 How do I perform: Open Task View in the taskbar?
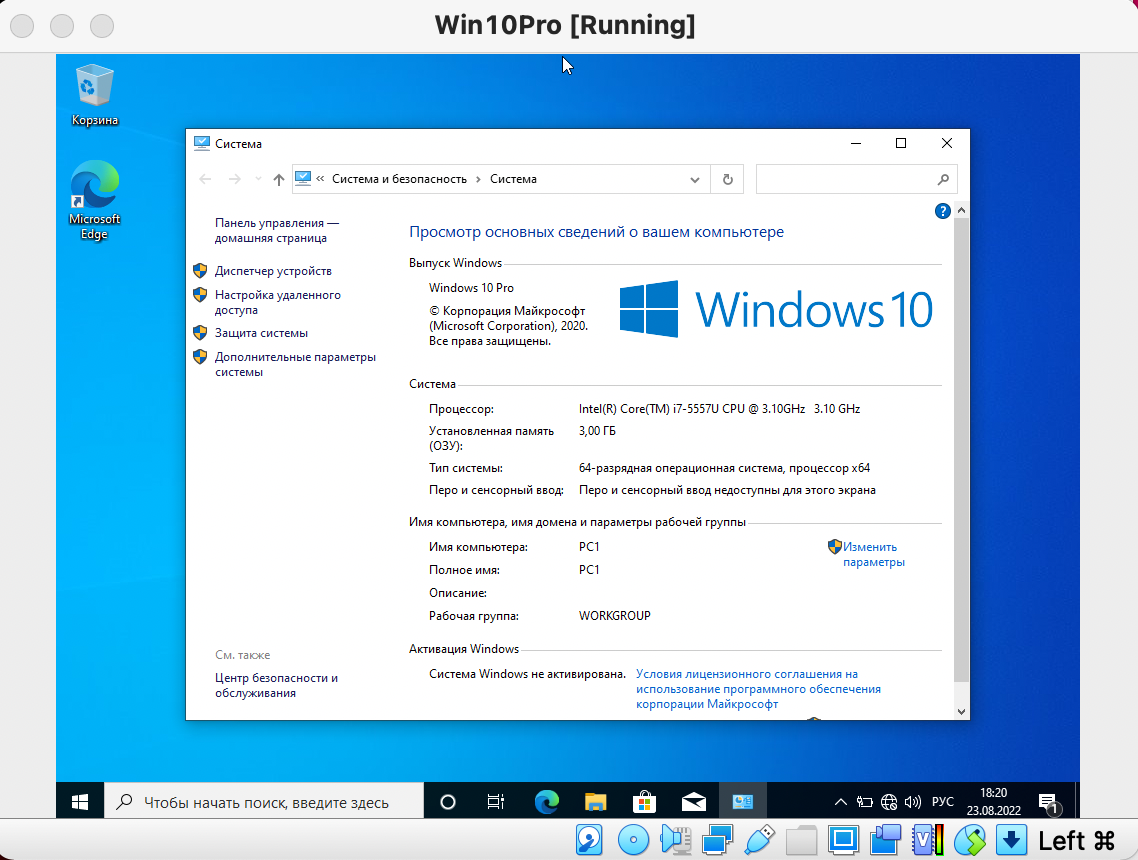coord(496,801)
